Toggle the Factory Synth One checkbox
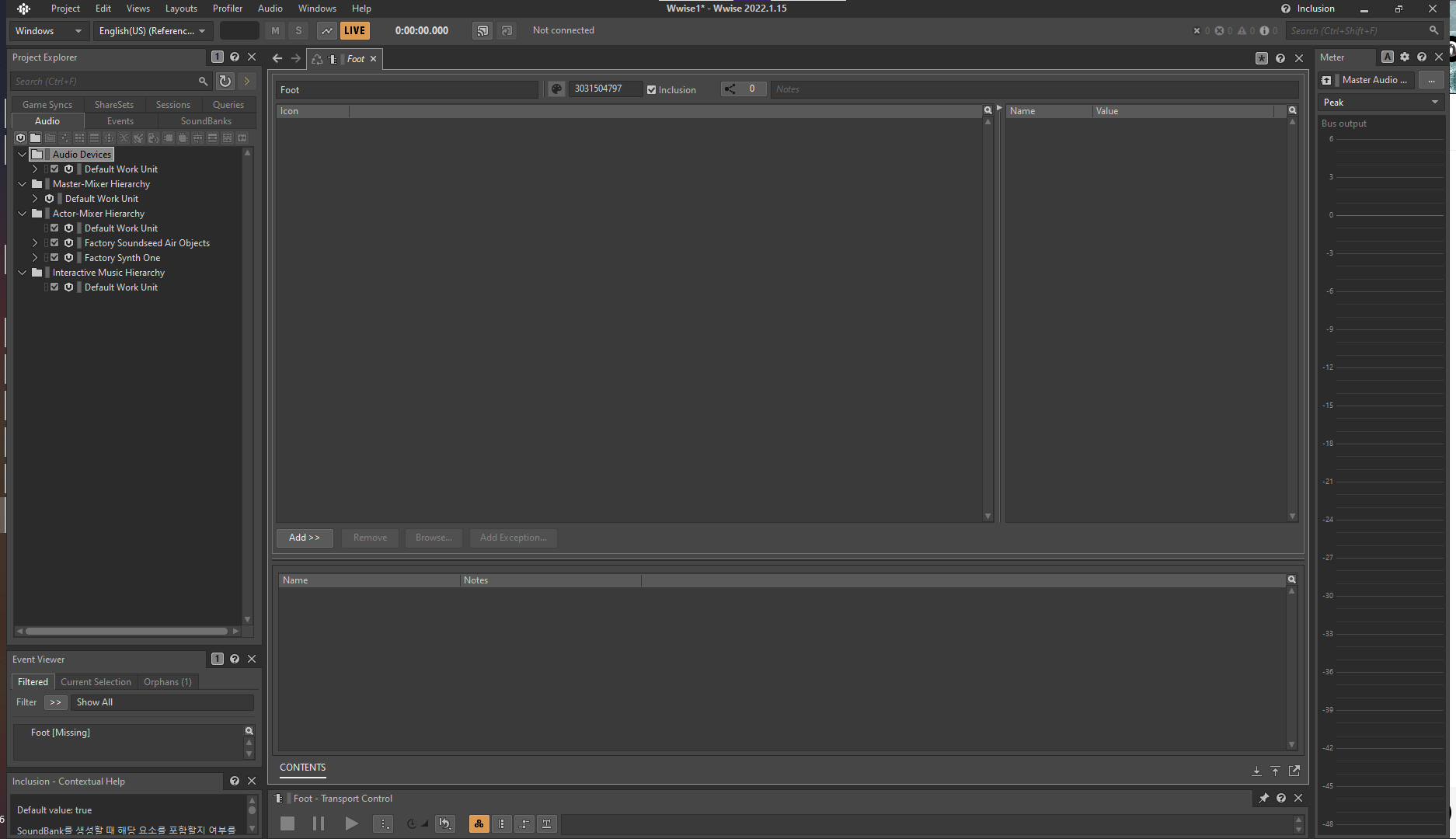The height and width of the screenshot is (839, 1456). [x=54, y=257]
